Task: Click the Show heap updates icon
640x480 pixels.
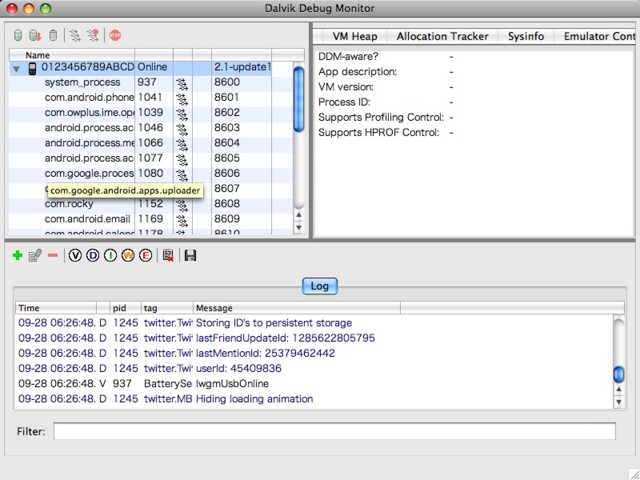Action: click(x=18, y=36)
